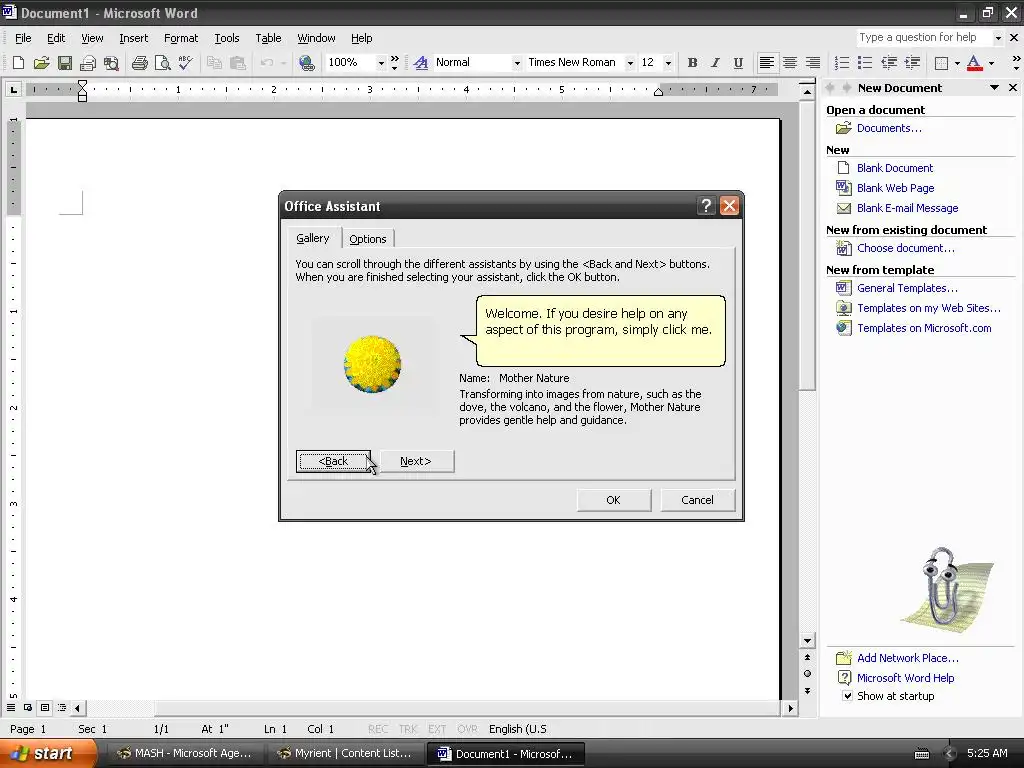Switch to MASH - Microsoft Agent taskbar item
This screenshot has width=1024, height=768.
(184, 754)
